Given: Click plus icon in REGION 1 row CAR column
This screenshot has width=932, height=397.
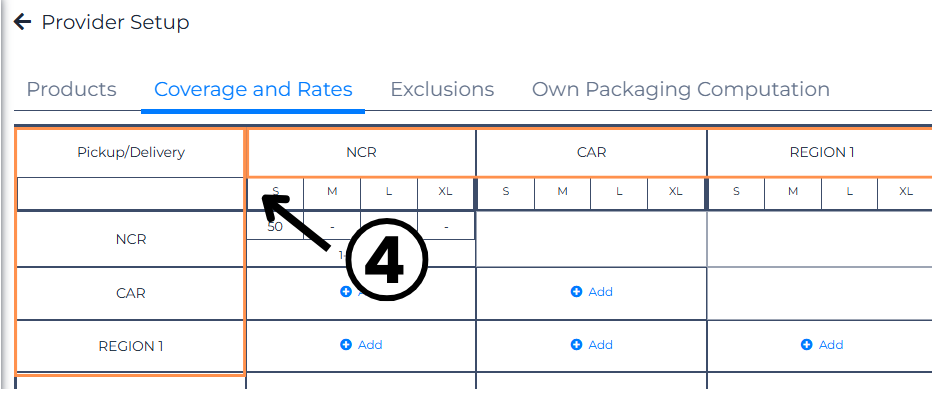Looking at the screenshot, I should pos(576,345).
